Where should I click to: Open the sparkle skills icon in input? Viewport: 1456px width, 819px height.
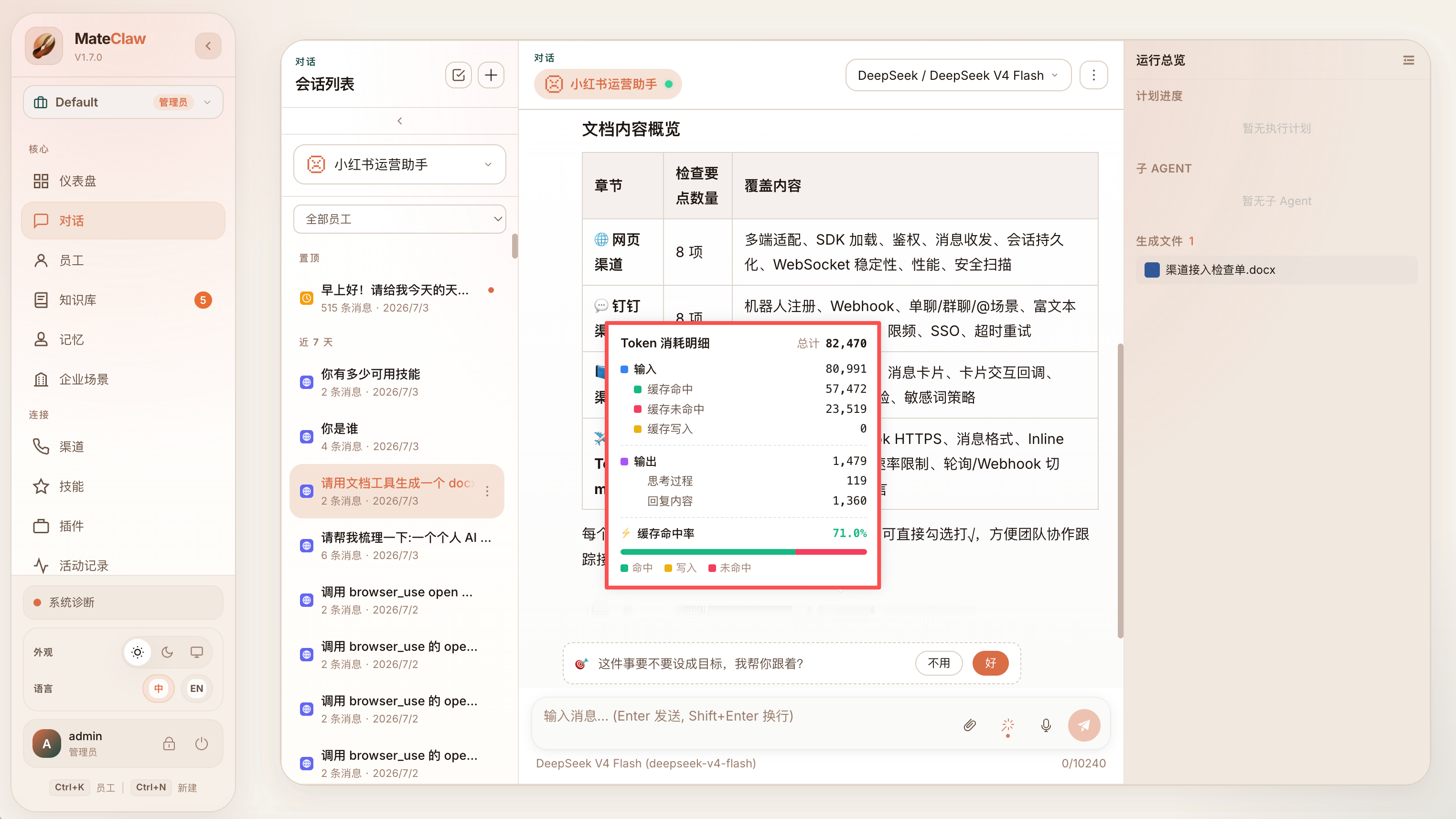pos(1008,725)
